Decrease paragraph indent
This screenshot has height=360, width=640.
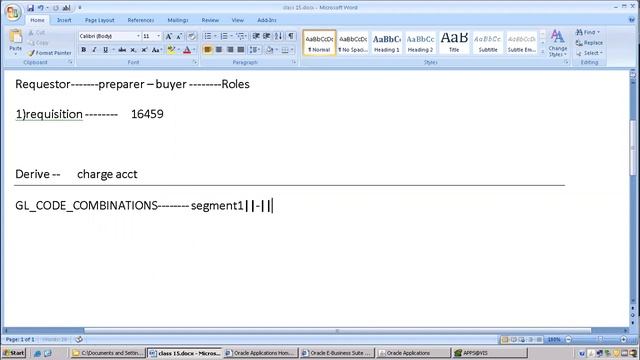(256, 36)
